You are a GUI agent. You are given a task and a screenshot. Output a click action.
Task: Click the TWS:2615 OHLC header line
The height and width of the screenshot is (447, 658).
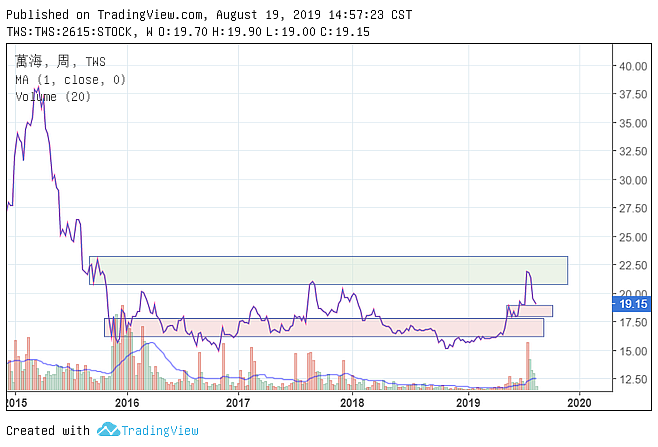(188, 32)
